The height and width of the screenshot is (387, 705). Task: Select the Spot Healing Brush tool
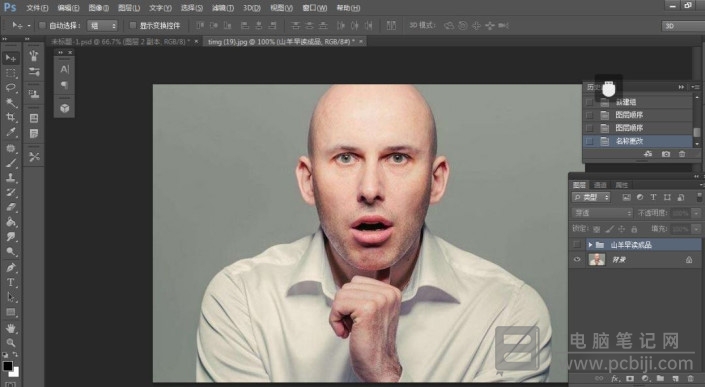(x=10, y=148)
